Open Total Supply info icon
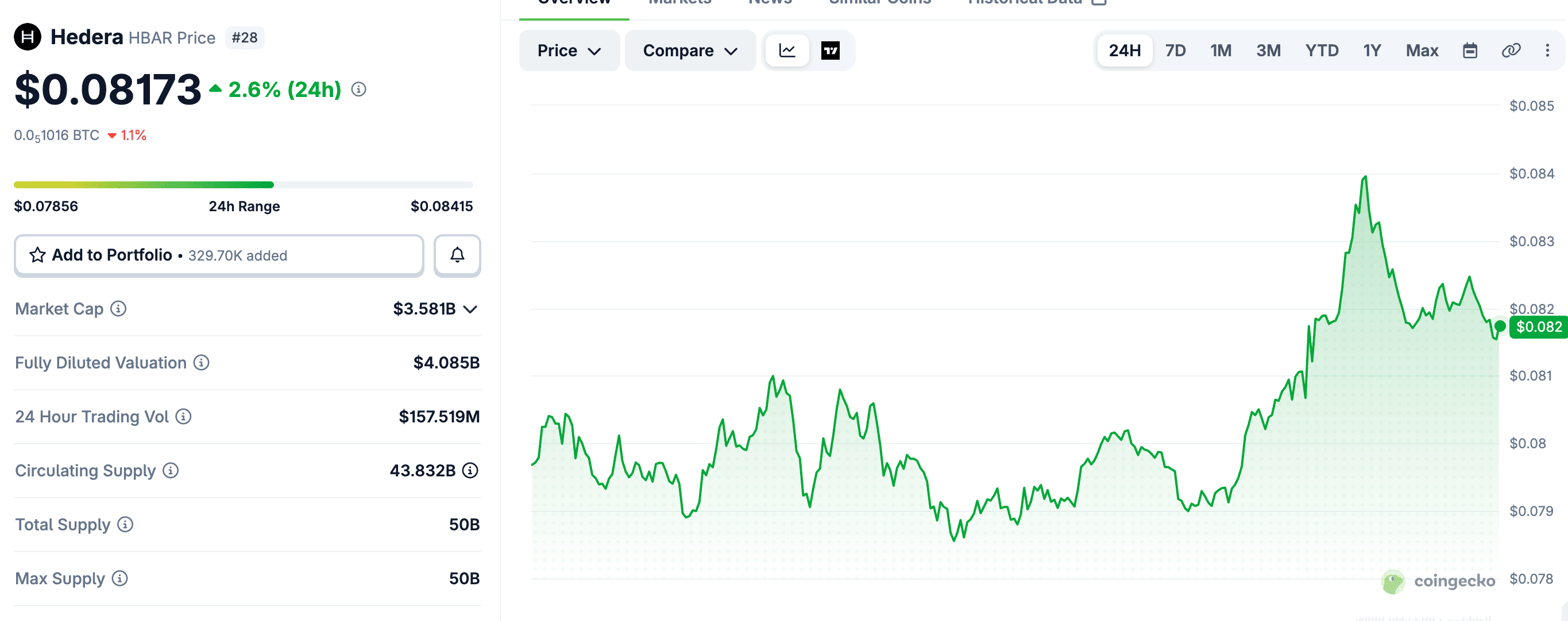Viewport: 1568px width, 621px height. (x=125, y=525)
